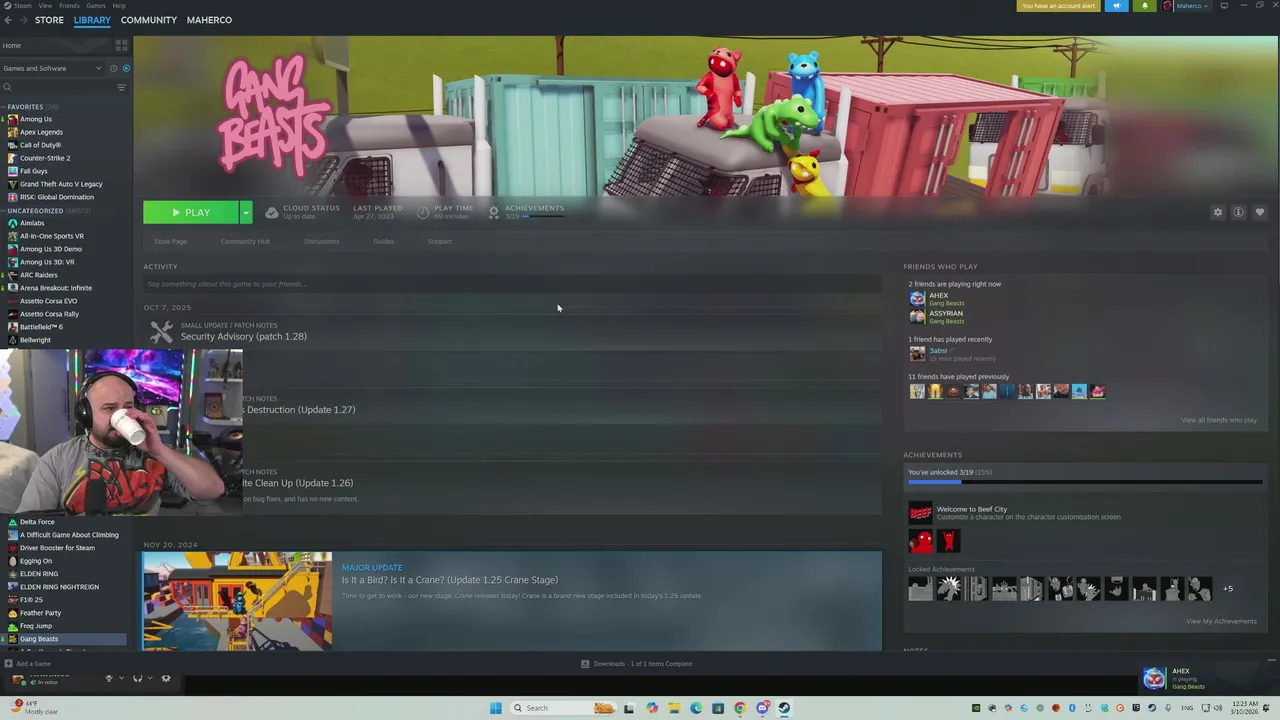Click Add a Game plus icon
The image size is (1280, 720).
pyautogui.click(x=8, y=663)
